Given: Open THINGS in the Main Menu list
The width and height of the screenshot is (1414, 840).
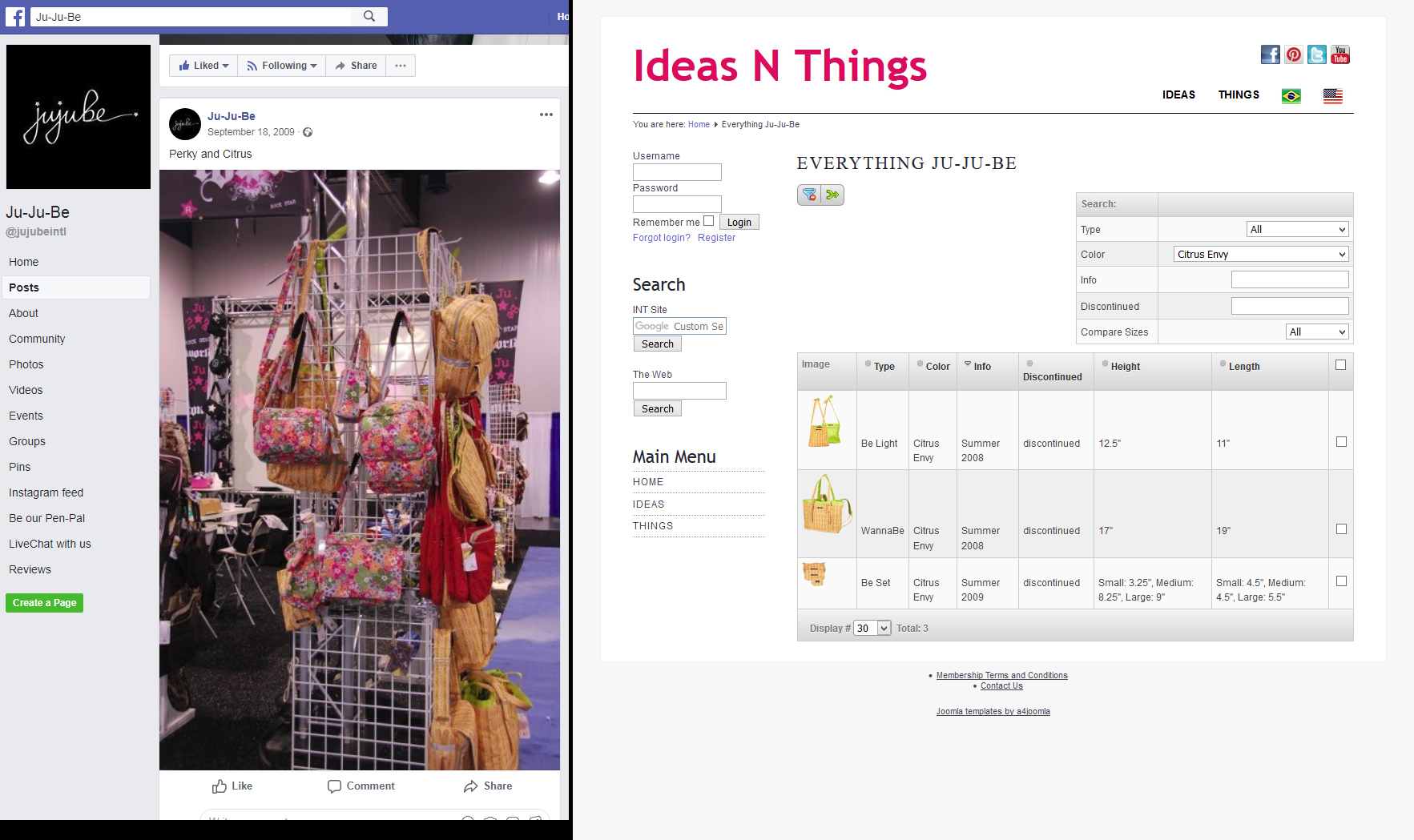Looking at the screenshot, I should point(653,526).
